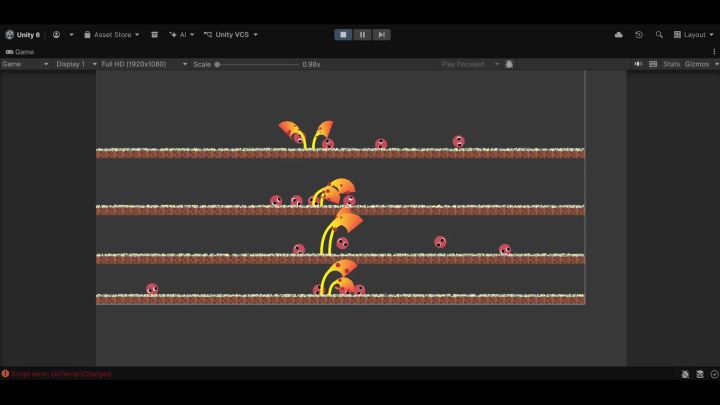Open the Package Manager box icon
Screen dimensions: 720x405
pos(155,34)
